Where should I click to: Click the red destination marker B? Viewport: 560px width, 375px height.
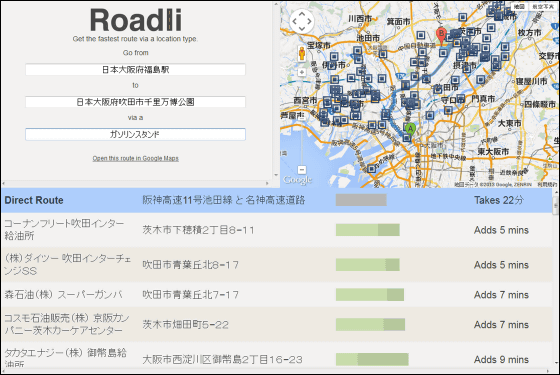click(x=441, y=36)
